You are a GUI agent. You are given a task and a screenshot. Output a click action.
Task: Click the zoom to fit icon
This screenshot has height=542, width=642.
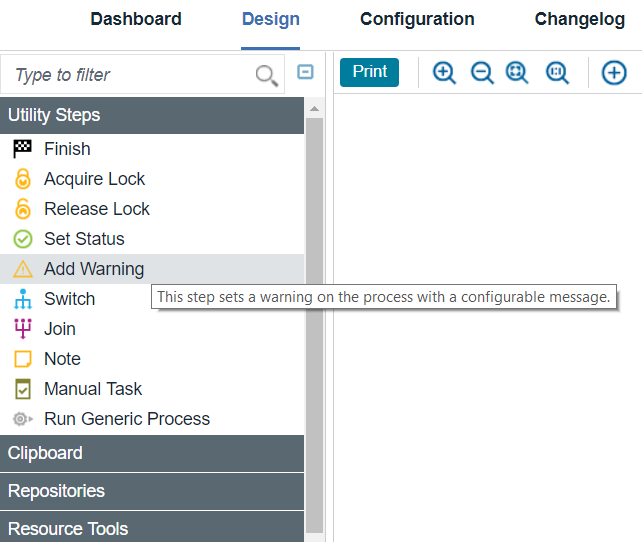(x=518, y=73)
